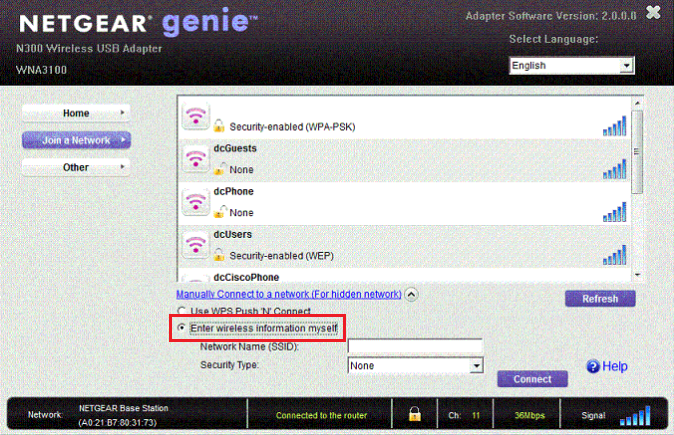Click the dcPhone network Wi-Fi icon
Image resolution: width=674 pixels, height=435 pixels.
click(195, 202)
